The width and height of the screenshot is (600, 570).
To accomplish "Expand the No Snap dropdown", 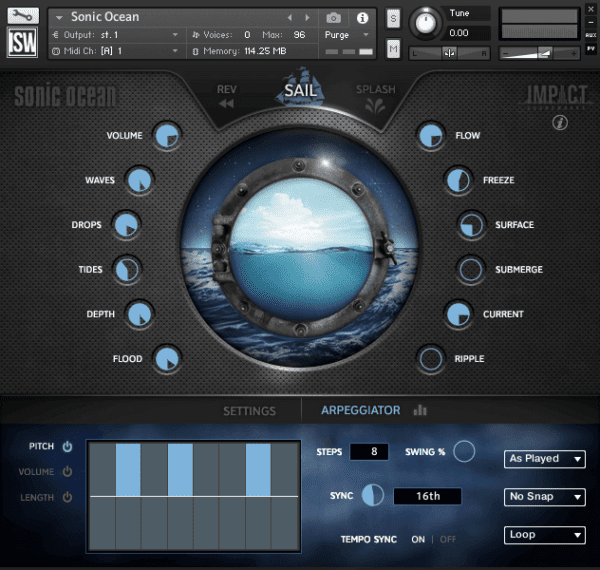I will pos(545,497).
